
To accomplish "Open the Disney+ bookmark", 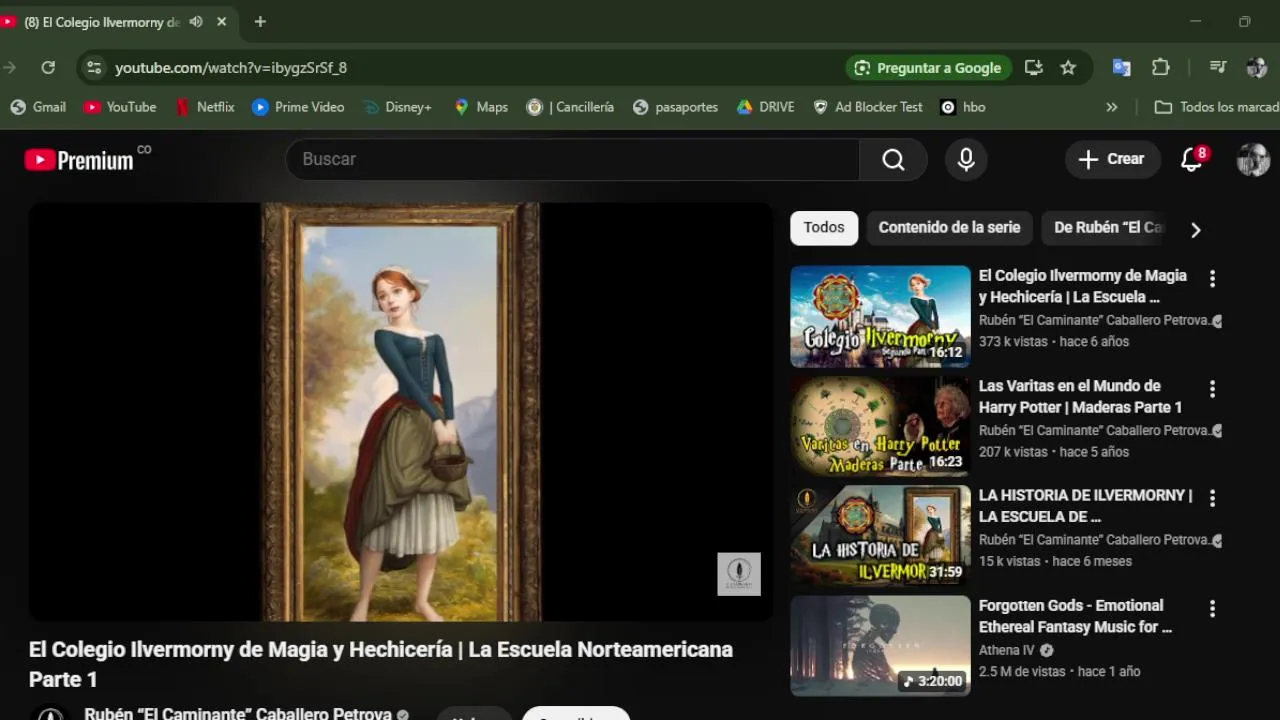I will [397, 107].
